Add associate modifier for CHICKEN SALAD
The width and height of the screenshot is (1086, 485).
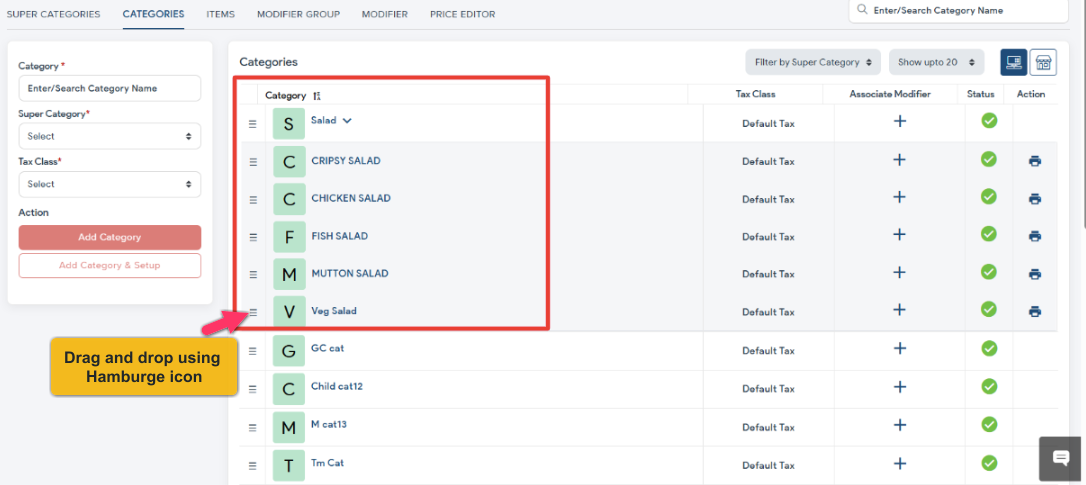click(x=900, y=197)
